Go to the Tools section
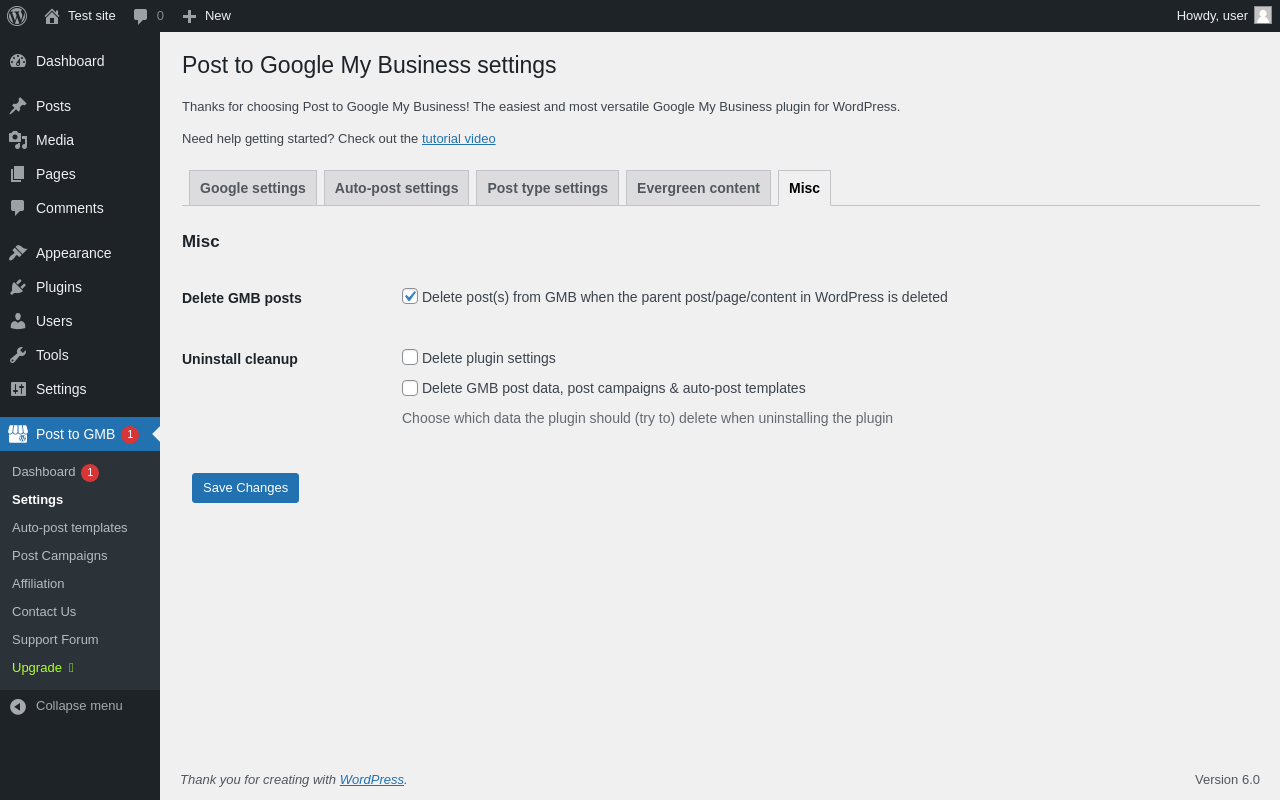1280x800 pixels. point(52,355)
